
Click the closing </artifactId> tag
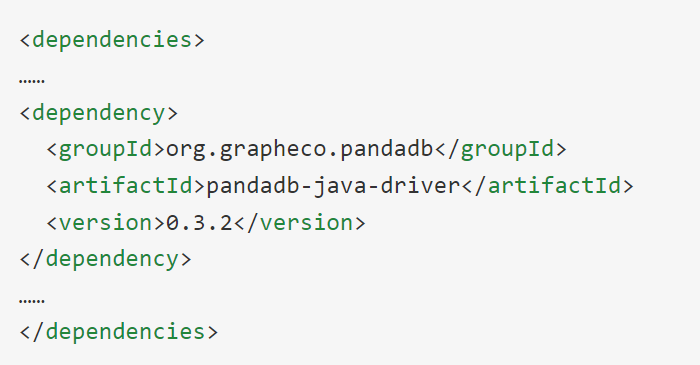[547, 186]
